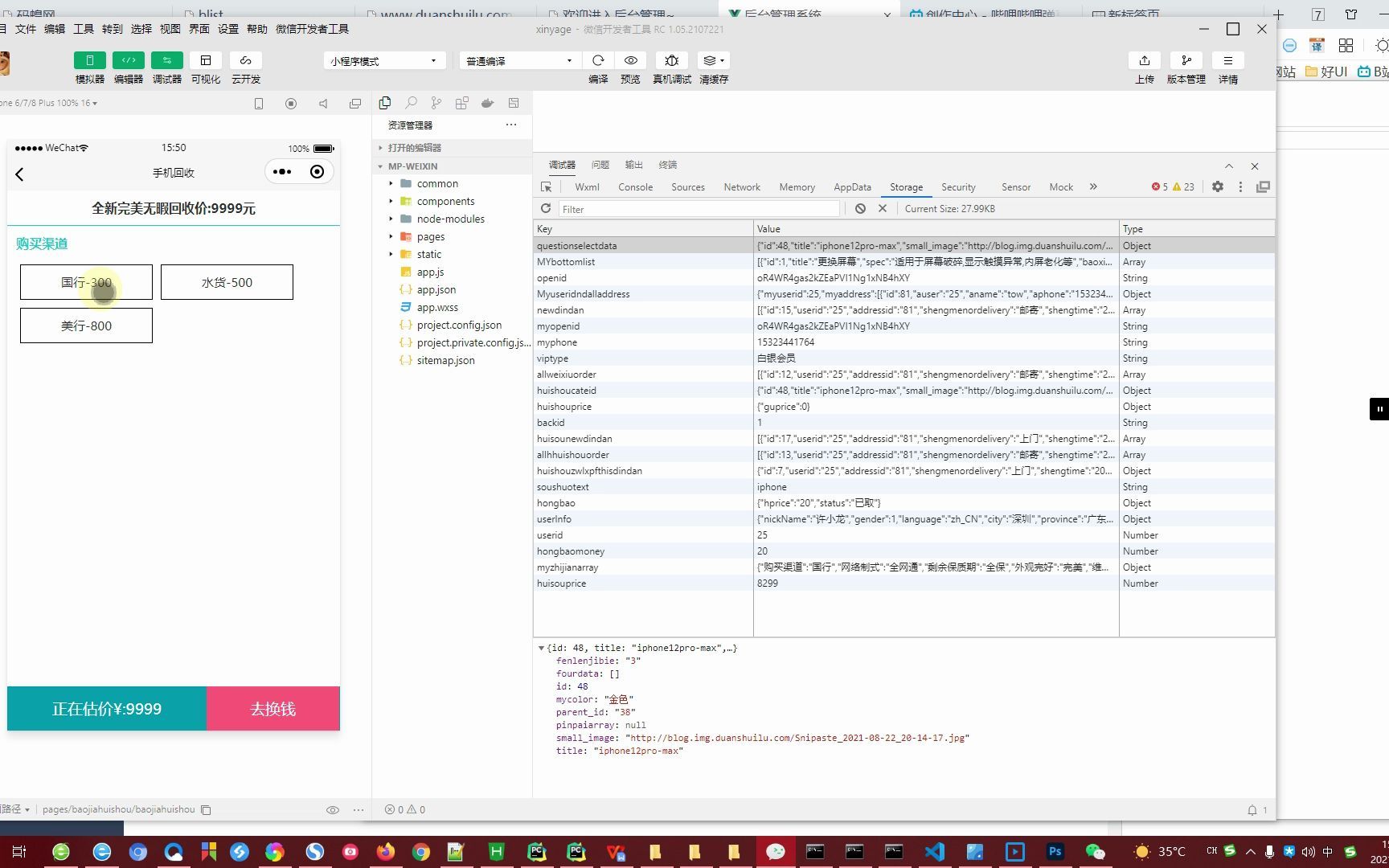Click the 真机调试 remote debug icon
This screenshot has height=868, width=1389.
[672, 60]
